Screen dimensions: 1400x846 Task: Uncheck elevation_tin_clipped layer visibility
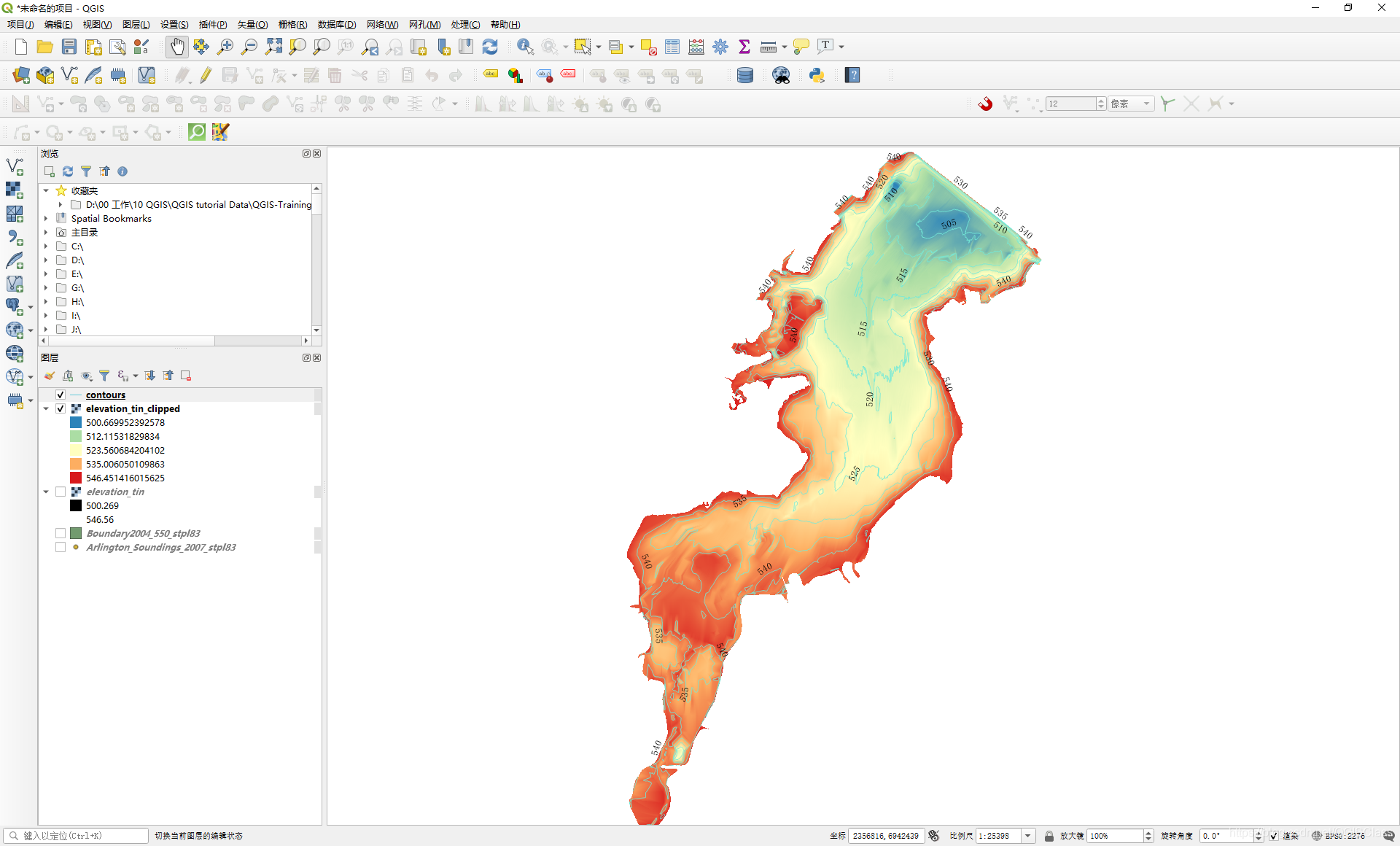tap(61, 408)
